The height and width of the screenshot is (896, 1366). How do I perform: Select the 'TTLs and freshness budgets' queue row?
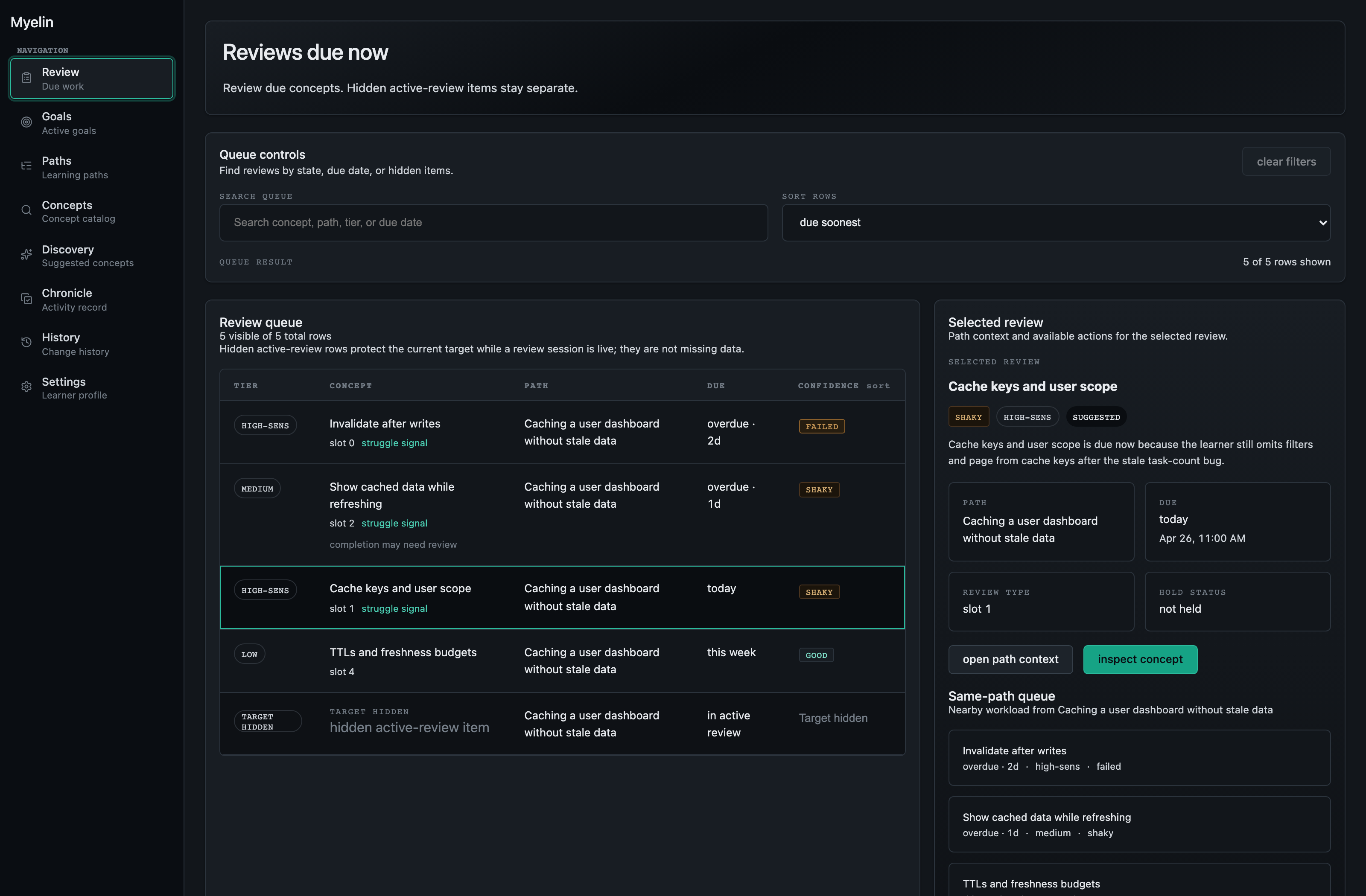click(x=563, y=661)
